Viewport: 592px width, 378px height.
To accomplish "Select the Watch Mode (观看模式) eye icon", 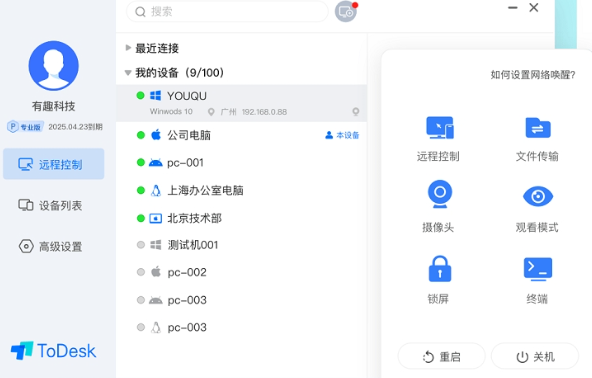I will 538,196.
